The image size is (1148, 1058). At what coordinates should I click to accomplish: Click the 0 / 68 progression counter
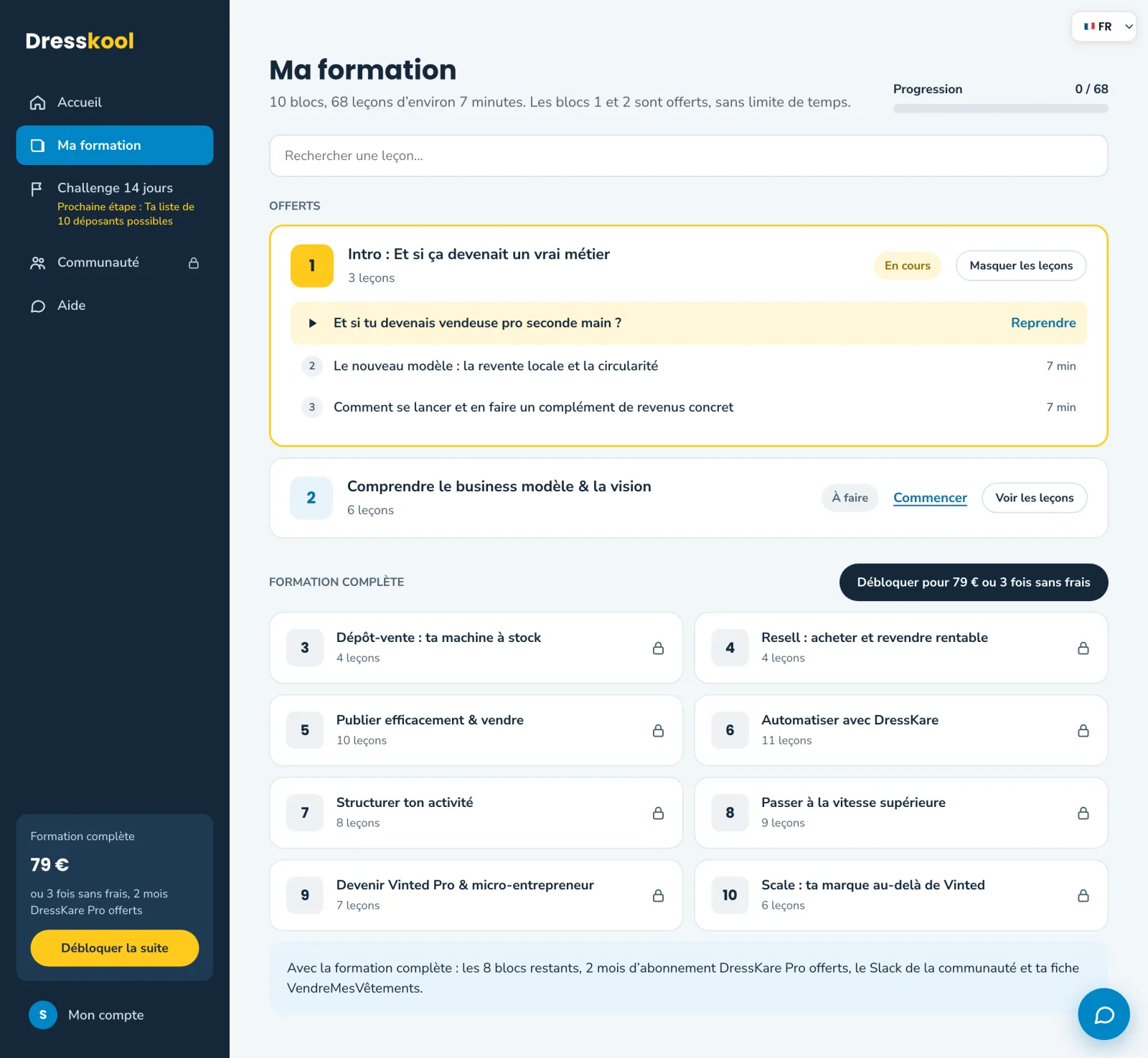(x=1091, y=90)
